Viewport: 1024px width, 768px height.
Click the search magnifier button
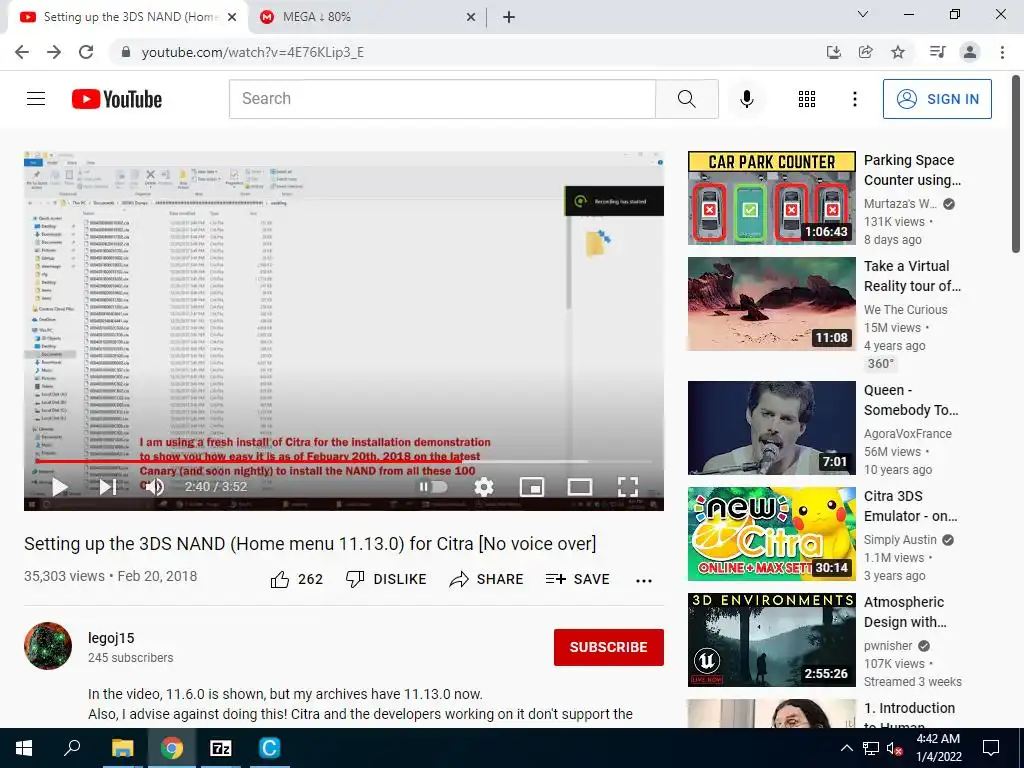686,99
